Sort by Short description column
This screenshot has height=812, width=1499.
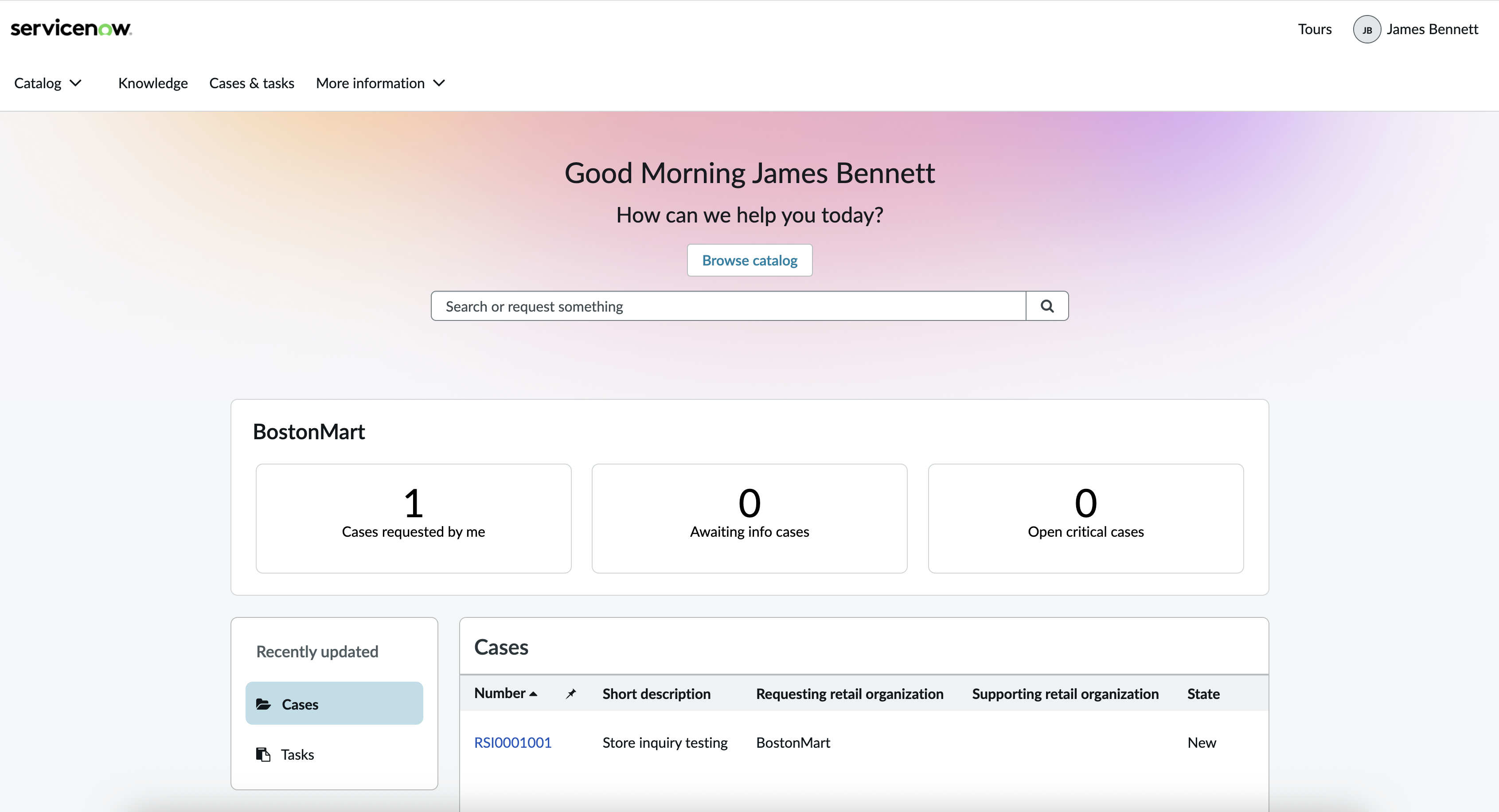pyautogui.click(x=656, y=694)
